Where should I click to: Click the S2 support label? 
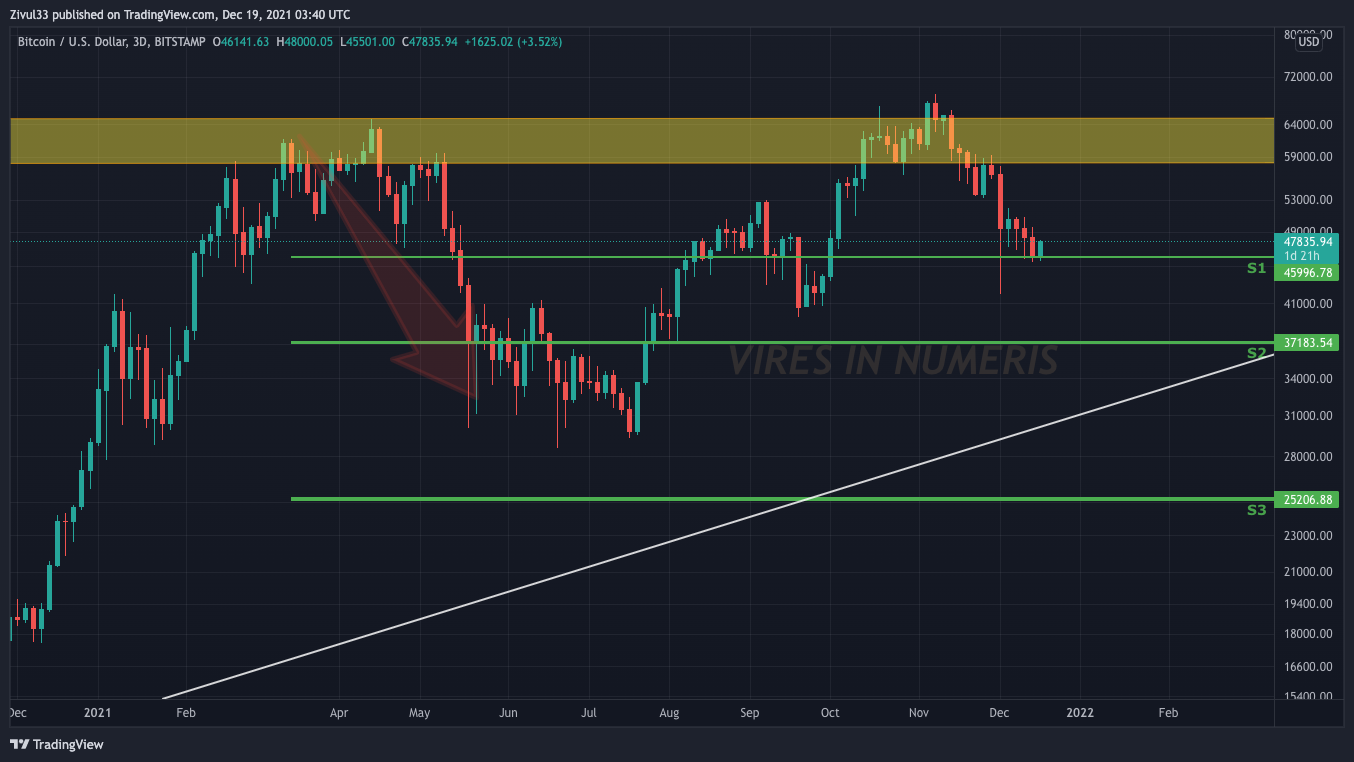(x=1256, y=353)
